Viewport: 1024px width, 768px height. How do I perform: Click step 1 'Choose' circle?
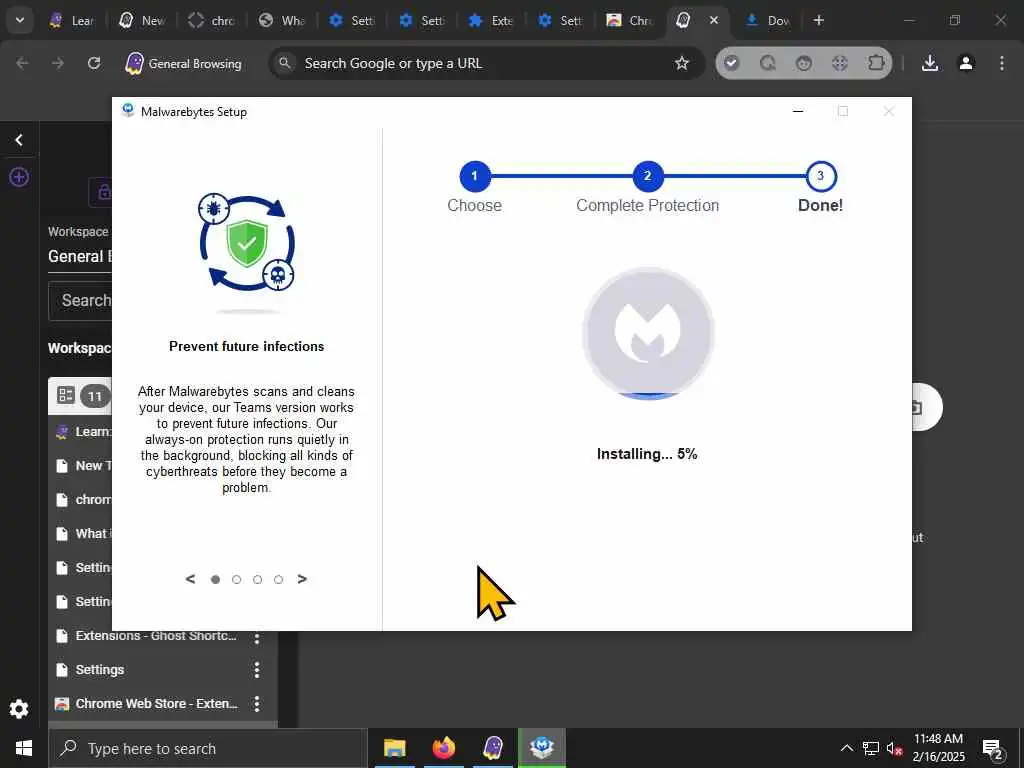[x=475, y=176]
